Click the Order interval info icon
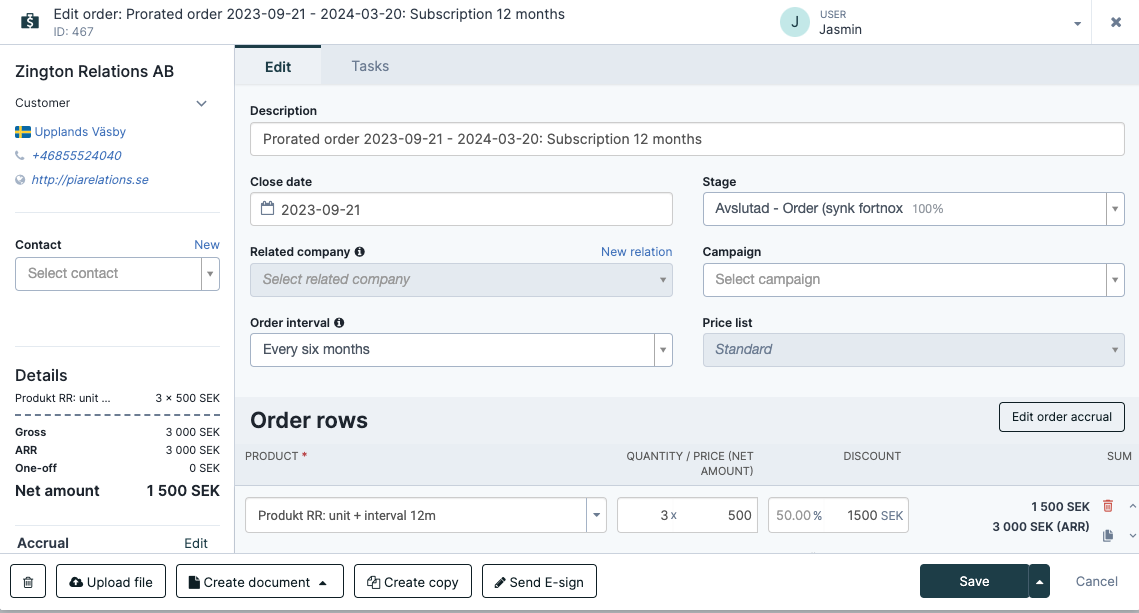This screenshot has width=1139, height=613. tap(339, 322)
